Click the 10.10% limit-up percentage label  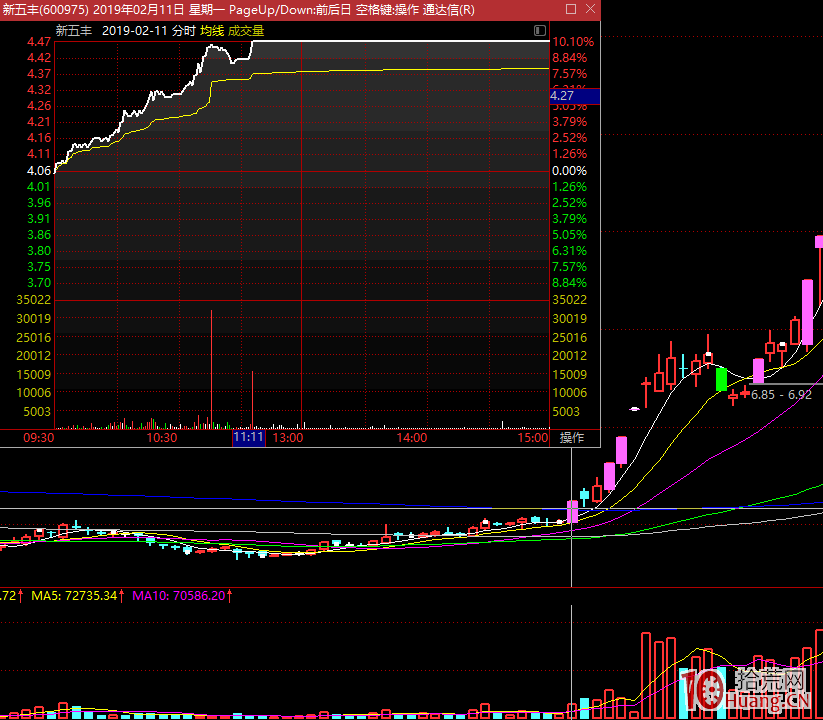573,42
